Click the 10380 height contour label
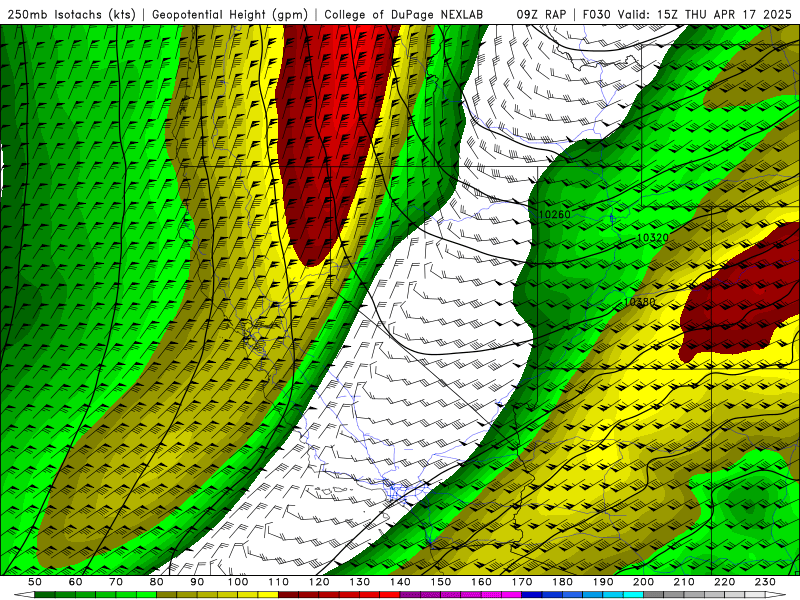The width and height of the screenshot is (800, 600). [639, 302]
